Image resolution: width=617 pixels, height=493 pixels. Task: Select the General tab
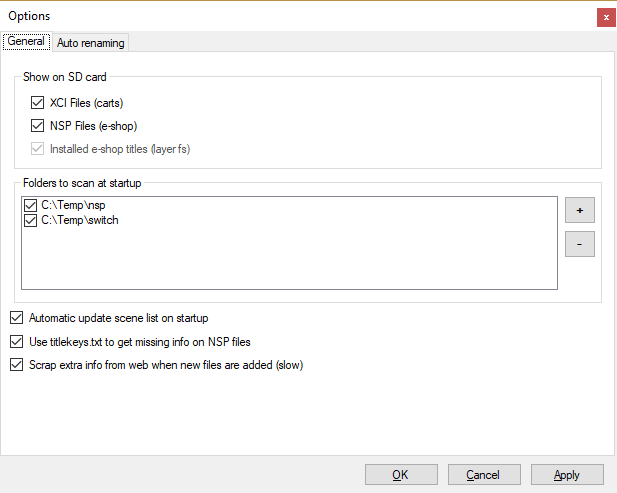[x=26, y=42]
